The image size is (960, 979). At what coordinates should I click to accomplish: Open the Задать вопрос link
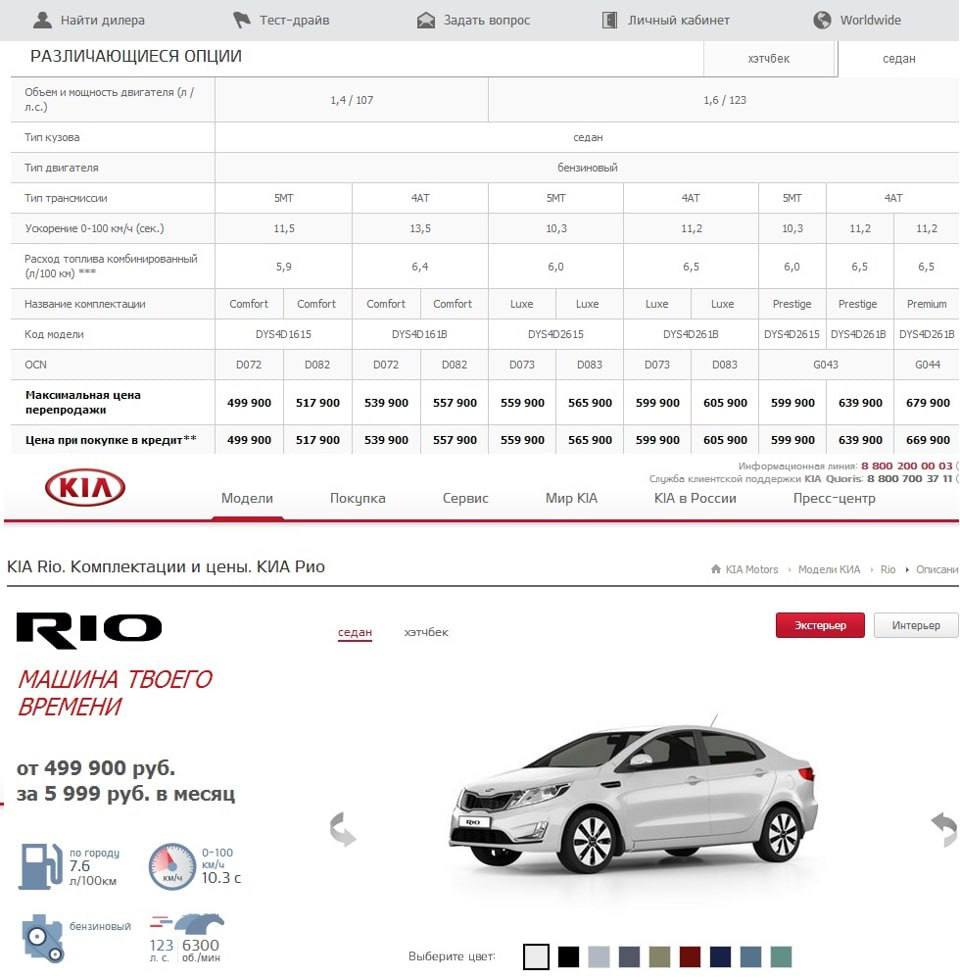pos(487,20)
